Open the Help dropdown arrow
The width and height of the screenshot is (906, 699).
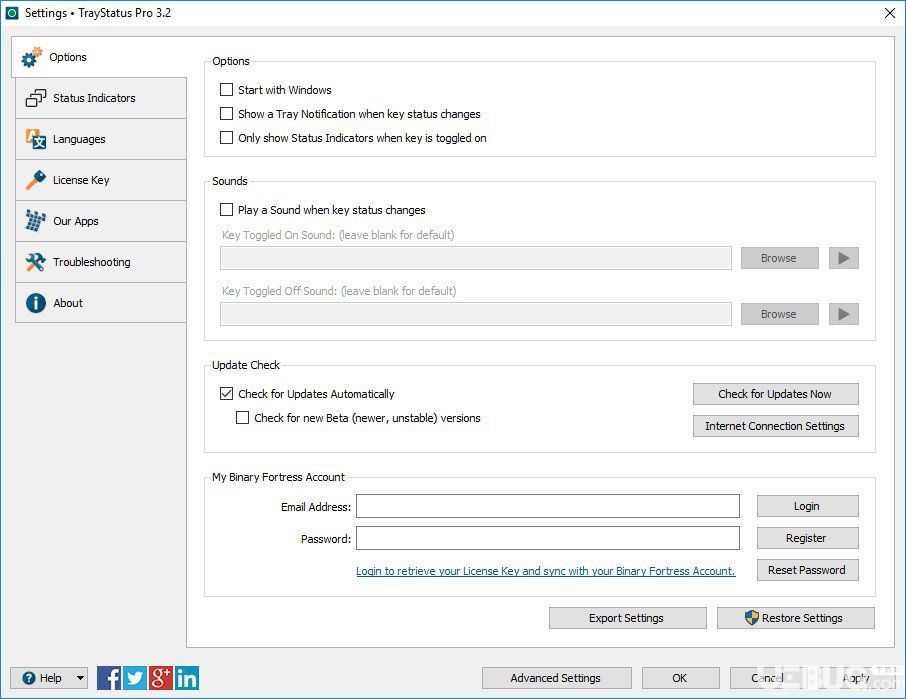coord(80,678)
